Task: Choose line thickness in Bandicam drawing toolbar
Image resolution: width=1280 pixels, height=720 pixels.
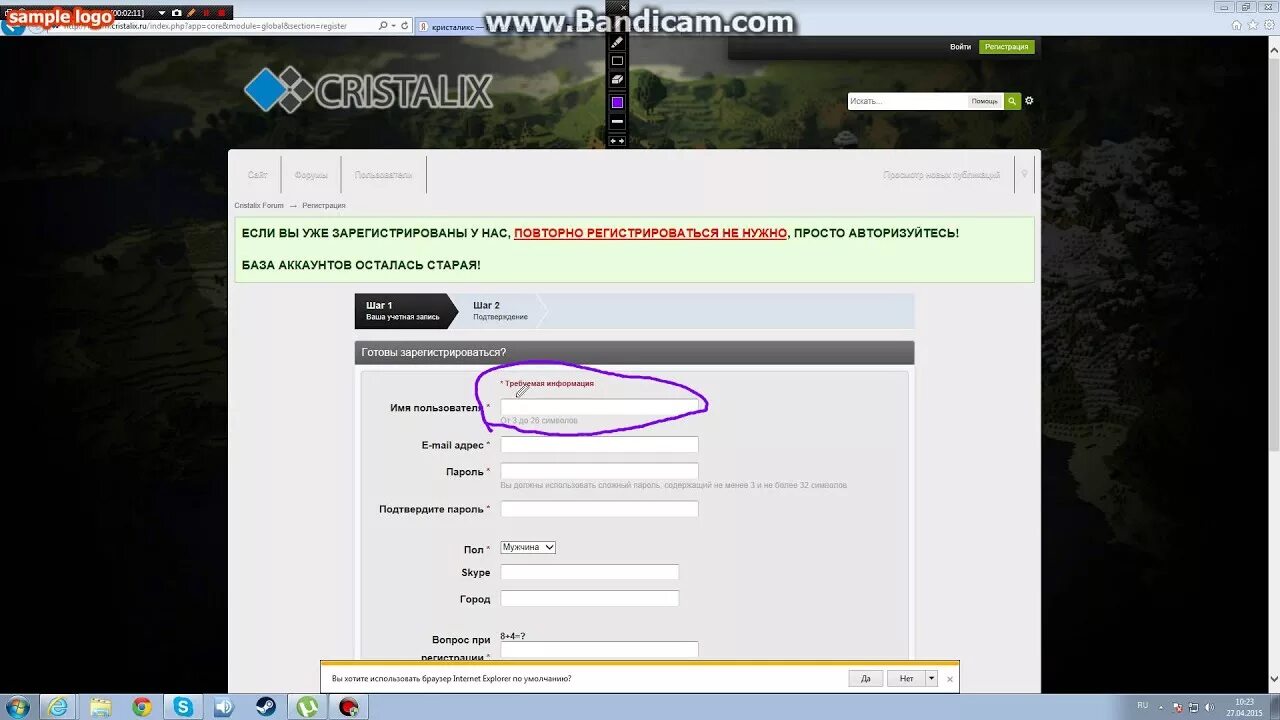Action: click(617, 121)
